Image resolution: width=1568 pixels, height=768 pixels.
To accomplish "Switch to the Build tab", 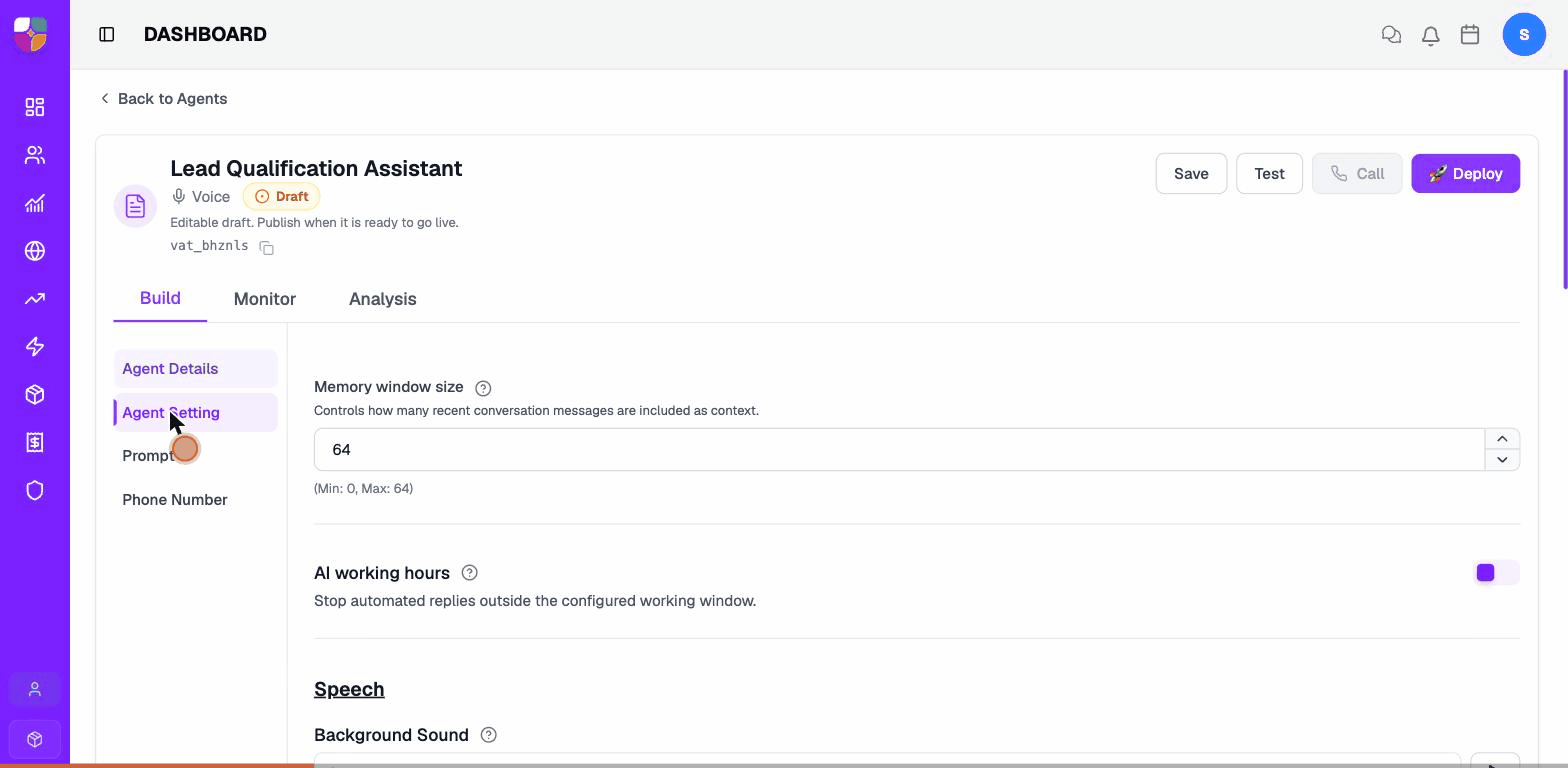I will pos(160,299).
